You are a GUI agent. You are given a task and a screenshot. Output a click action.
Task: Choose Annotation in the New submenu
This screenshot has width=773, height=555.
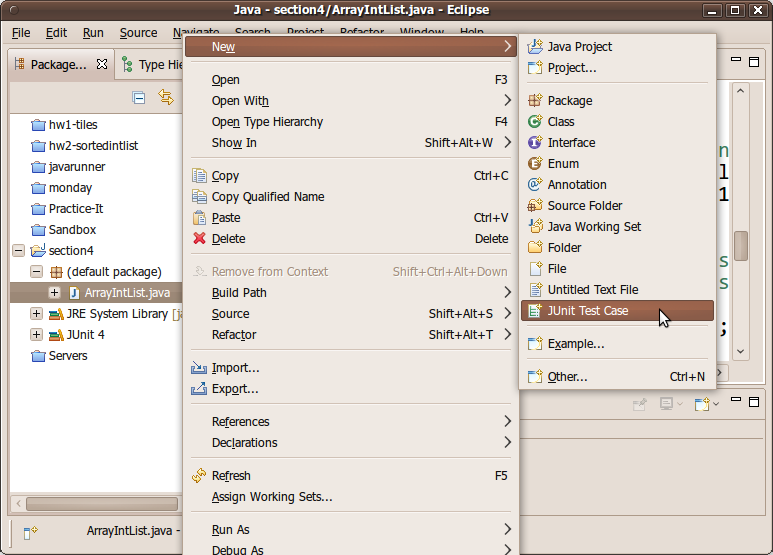tap(576, 185)
